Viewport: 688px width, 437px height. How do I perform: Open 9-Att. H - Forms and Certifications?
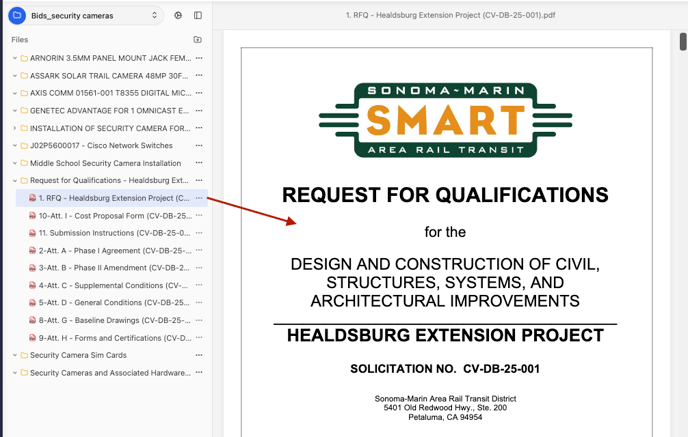click(x=111, y=338)
